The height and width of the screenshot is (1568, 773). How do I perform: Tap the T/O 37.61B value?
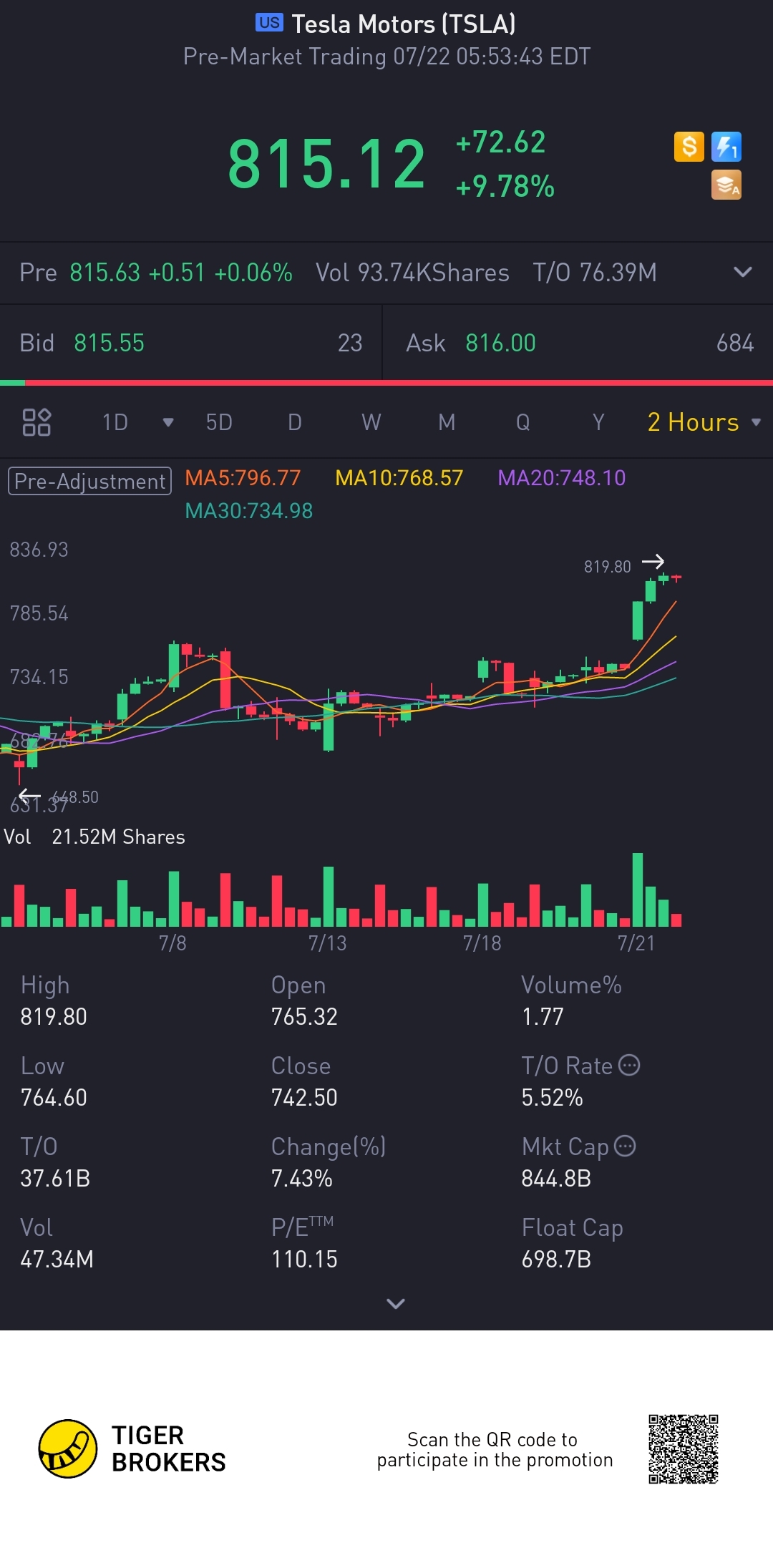[55, 1178]
